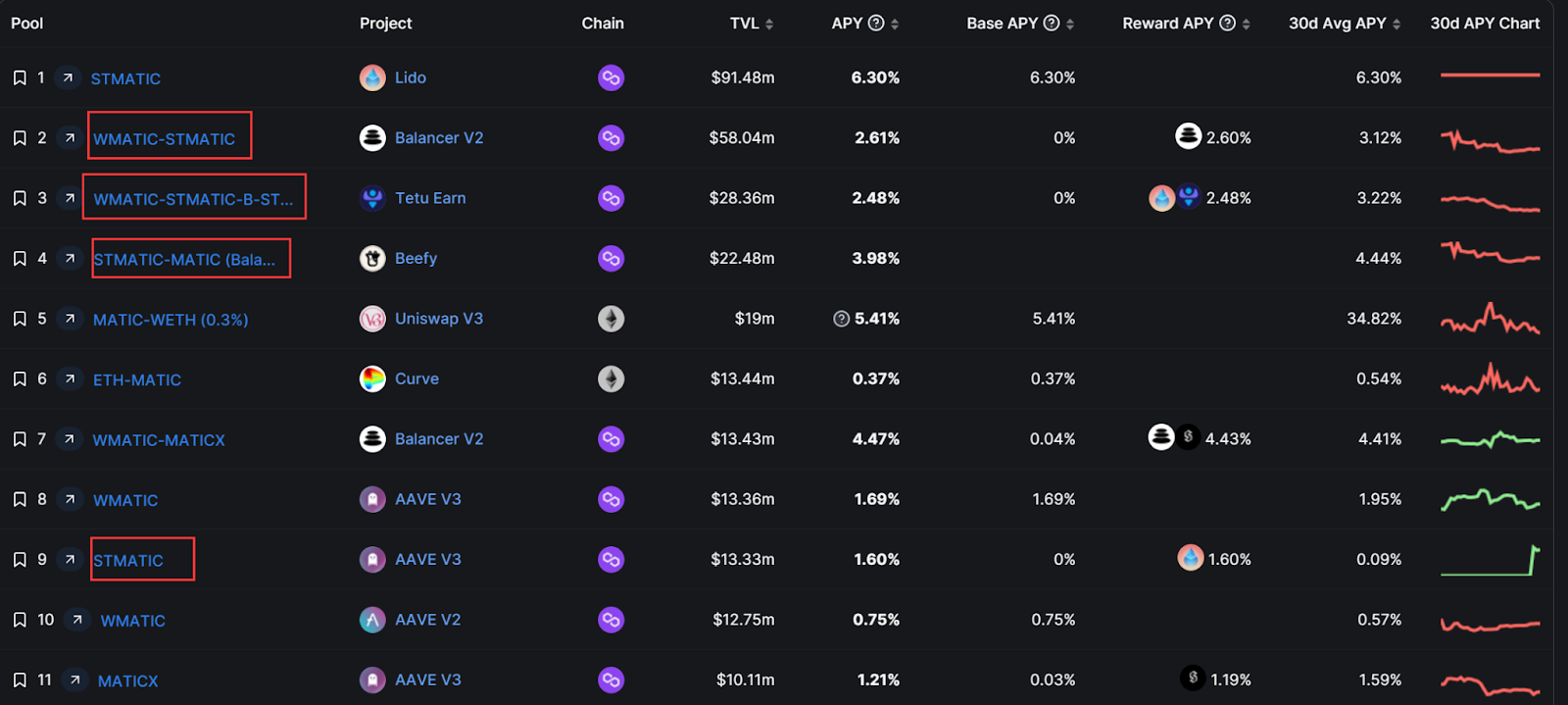Image resolution: width=1568 pixels, height=705 pixels.
Task: Click the Curve project logo
Action: click(x=372, y=378)
